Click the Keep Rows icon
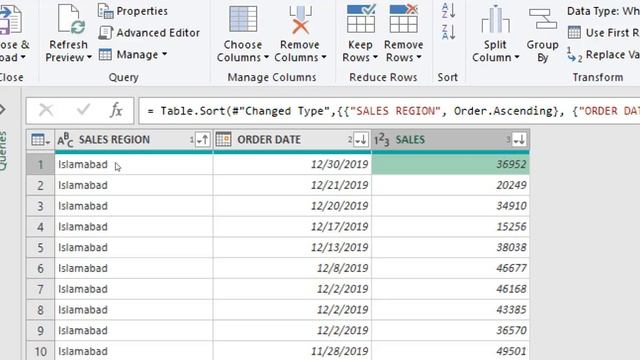 [361, 19]
